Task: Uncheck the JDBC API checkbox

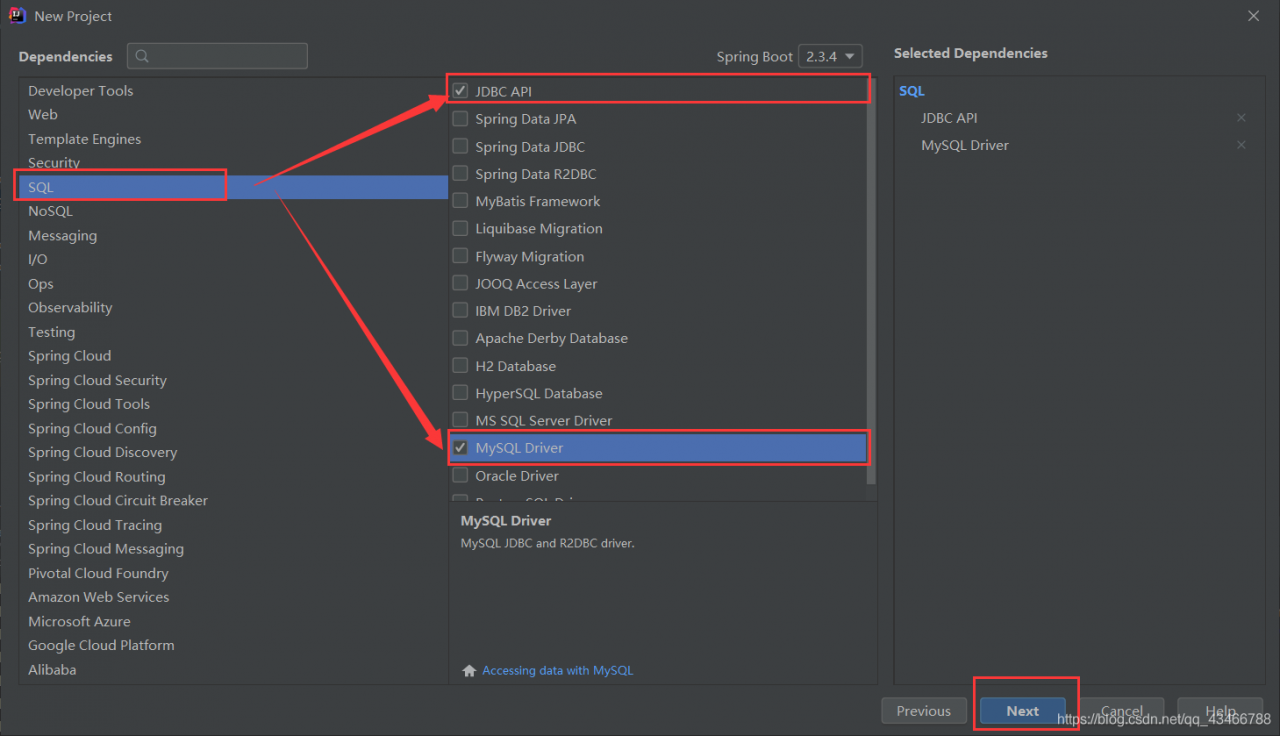Action: [460, 91]
